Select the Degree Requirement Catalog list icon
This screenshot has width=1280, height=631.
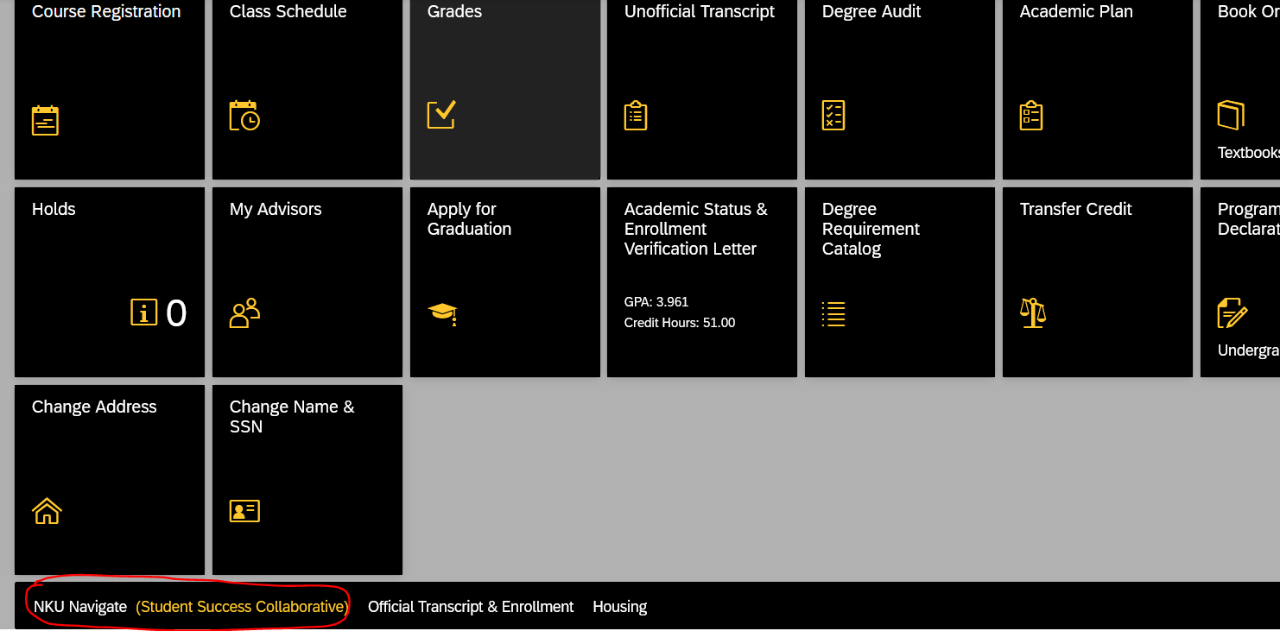833,313
